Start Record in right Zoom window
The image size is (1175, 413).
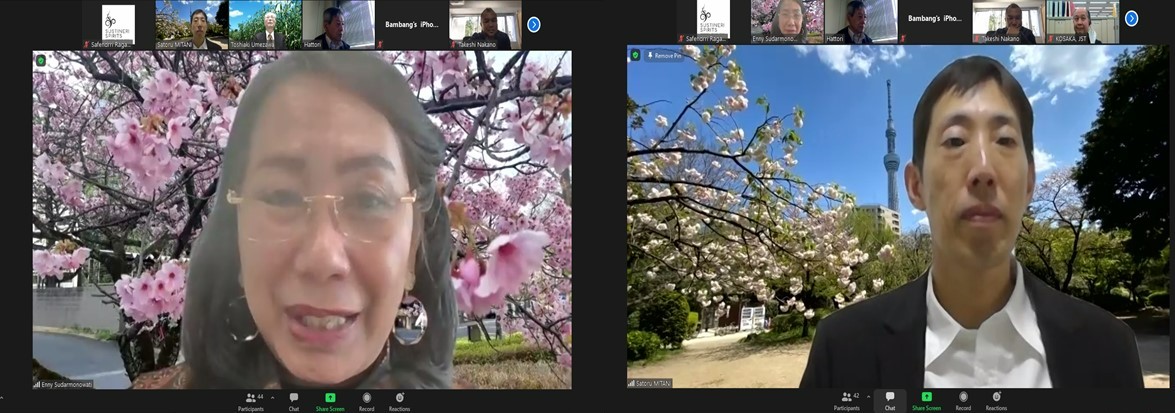click(963, 402)
